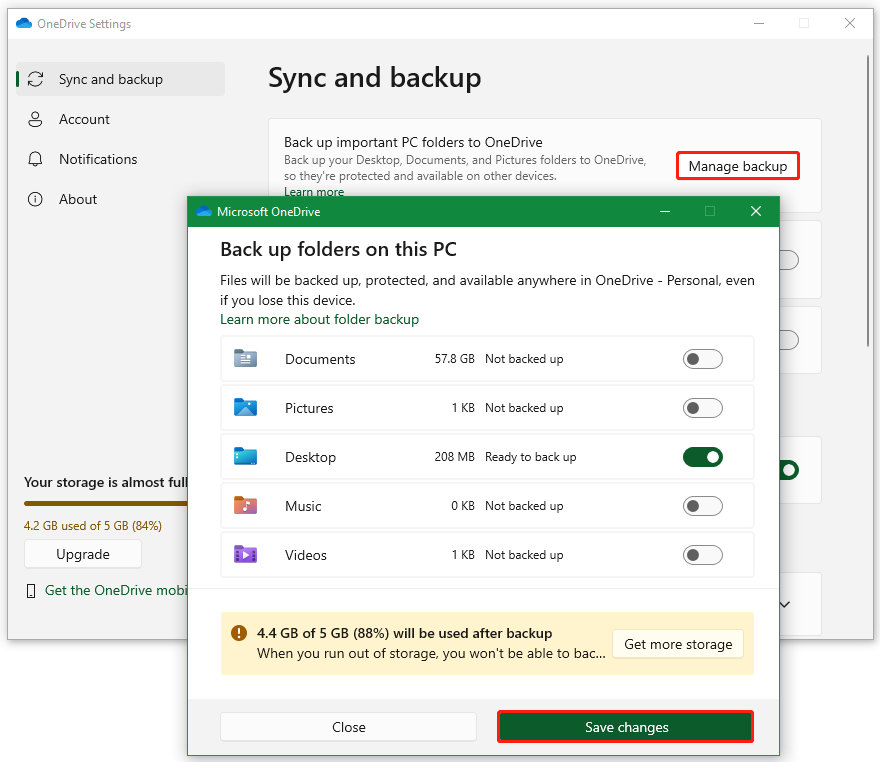
Task: Click the Upgrade button
Action: [x=83, y=554]
